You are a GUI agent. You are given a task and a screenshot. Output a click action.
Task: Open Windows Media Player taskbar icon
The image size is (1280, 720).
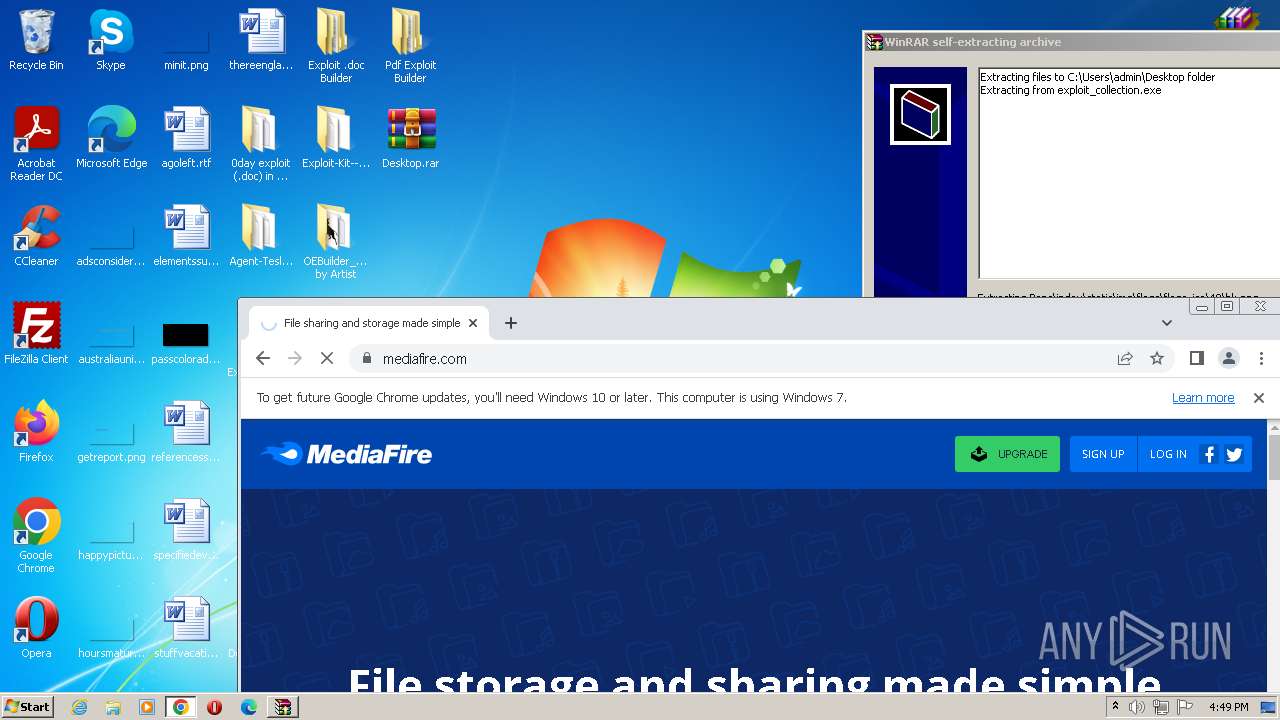147,707
